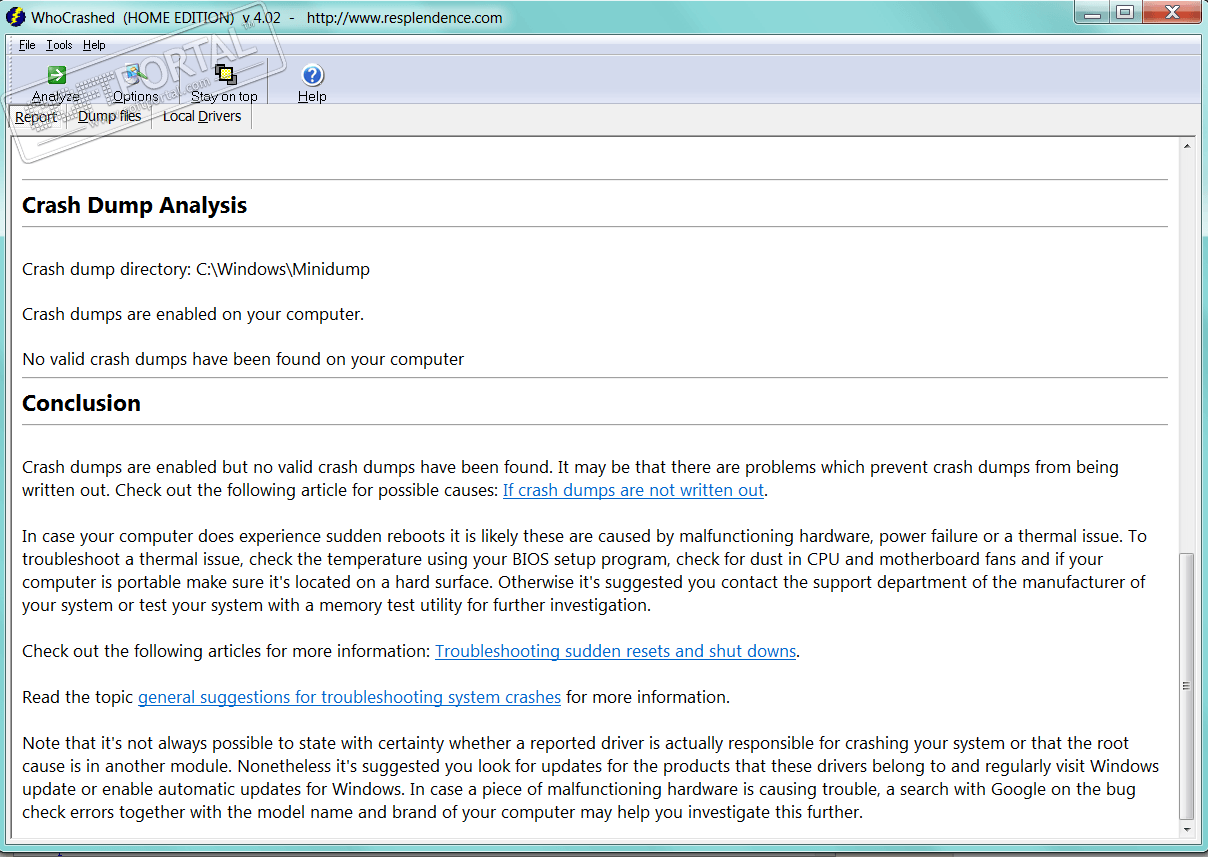Image resolution: width=1208 pixels, height=857 pixels.
Task: Switch to the Report tab
Action: click(36, 117)
